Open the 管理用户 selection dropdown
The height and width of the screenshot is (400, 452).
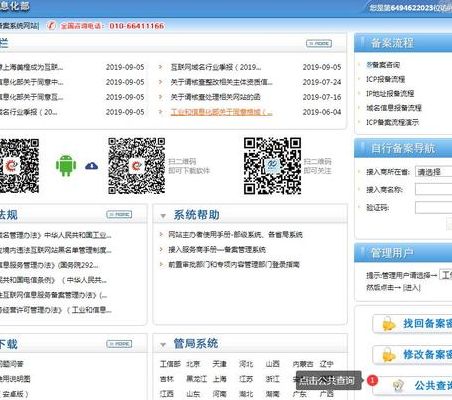[x=446, y=275]
